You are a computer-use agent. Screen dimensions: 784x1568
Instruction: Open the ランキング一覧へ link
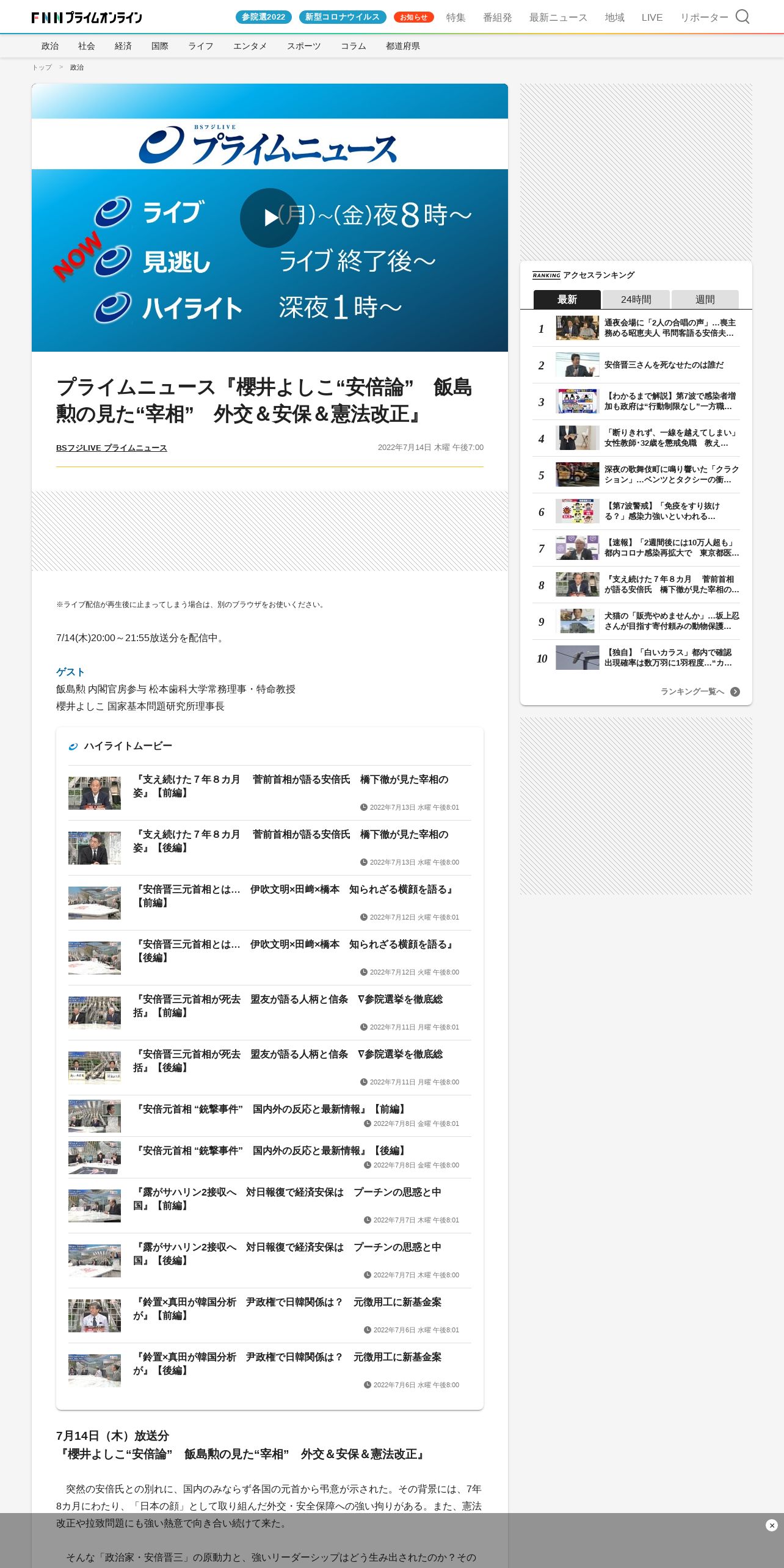[x=692, y=692]
